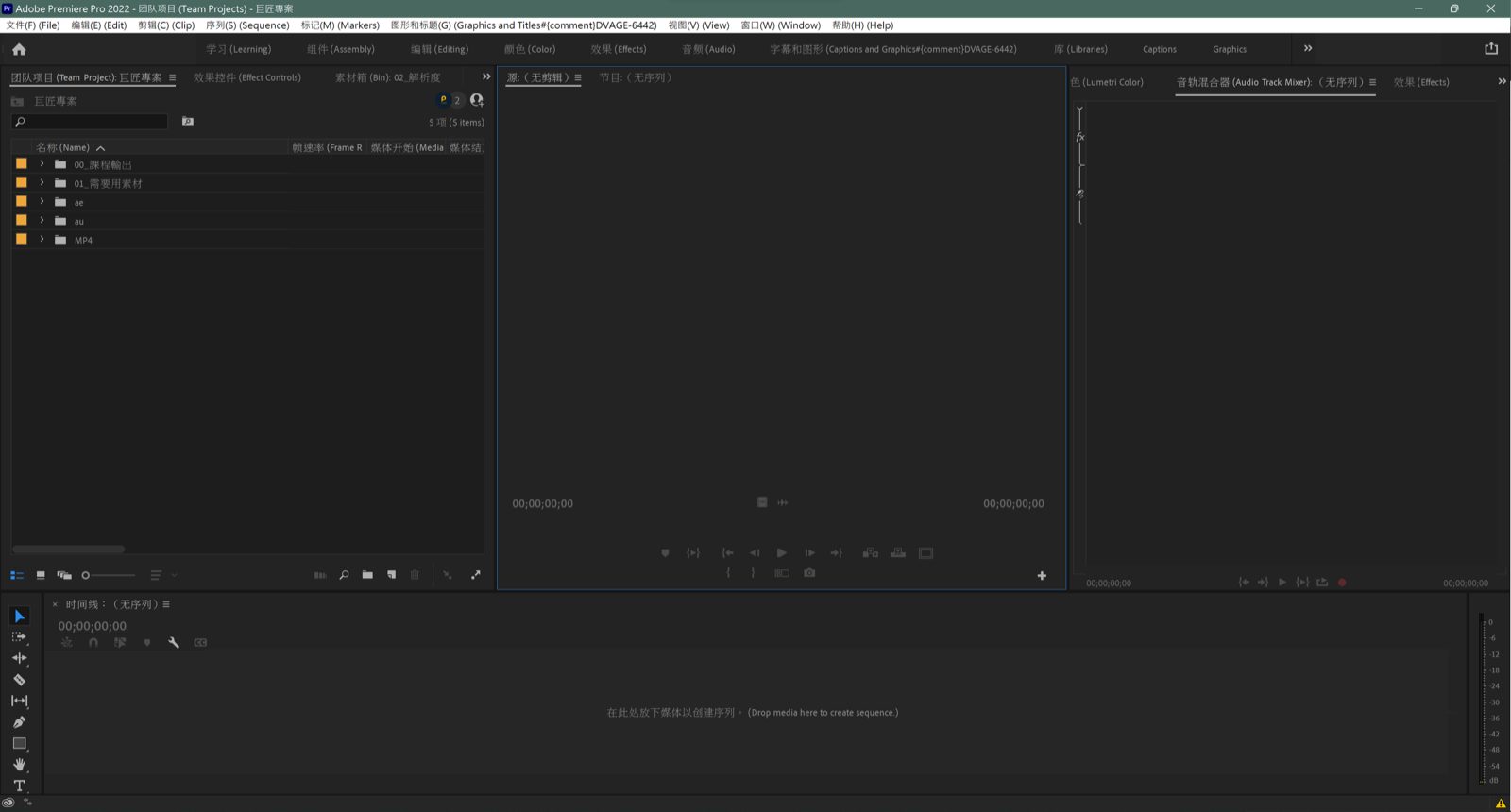Switch to the 效果控件 (Effect Controls) tab
This screenshot has height=812, width=1511.
(x=247, y=77)
